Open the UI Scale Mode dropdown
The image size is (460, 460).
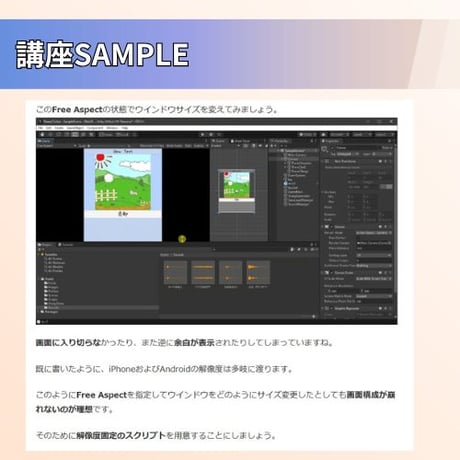[x=374, y=278]
